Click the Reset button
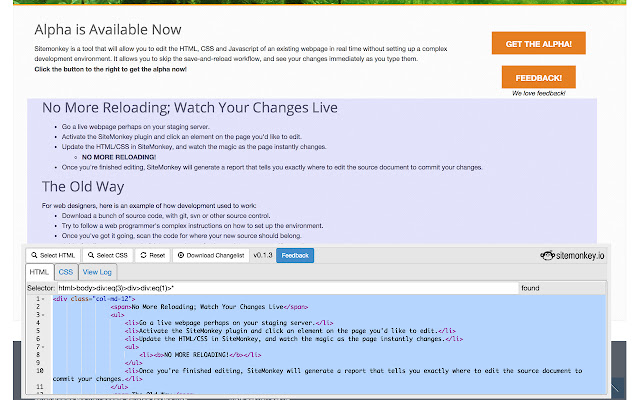640x400 pixels. click(x=153, y=256)
